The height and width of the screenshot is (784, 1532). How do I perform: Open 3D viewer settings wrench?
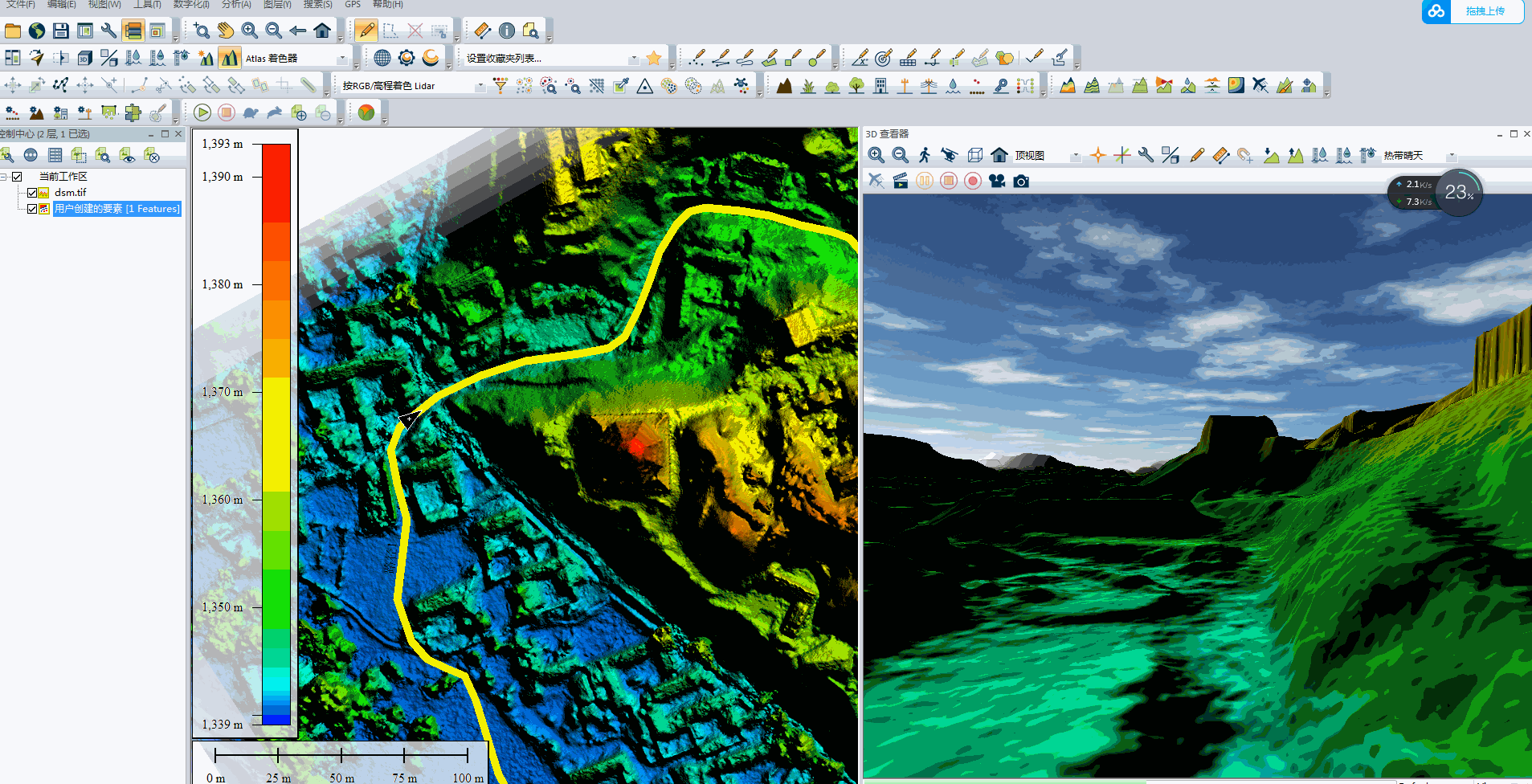[x=1146, y=155]
